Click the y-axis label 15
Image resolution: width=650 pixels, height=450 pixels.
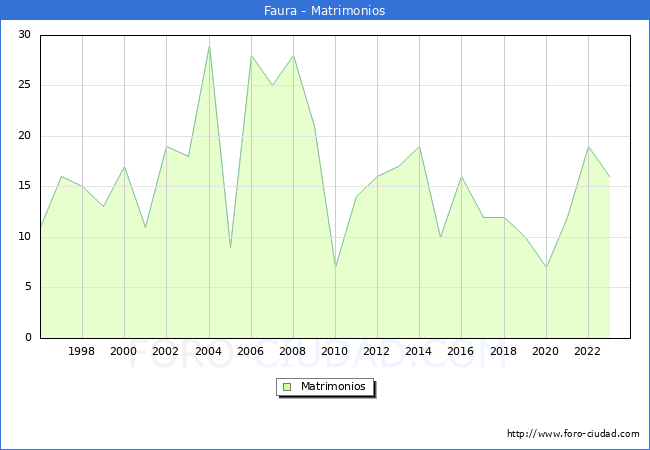pos(25,186)
